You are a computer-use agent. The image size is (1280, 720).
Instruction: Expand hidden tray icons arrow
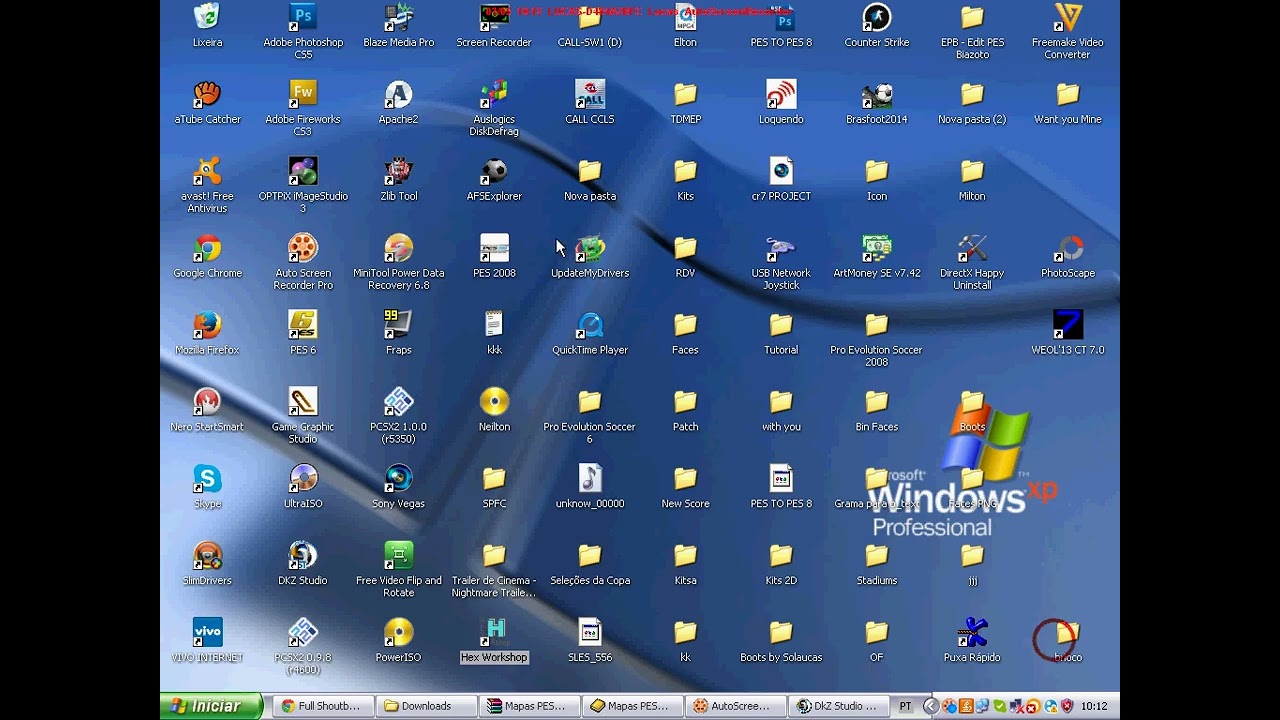tap(931, 706)
